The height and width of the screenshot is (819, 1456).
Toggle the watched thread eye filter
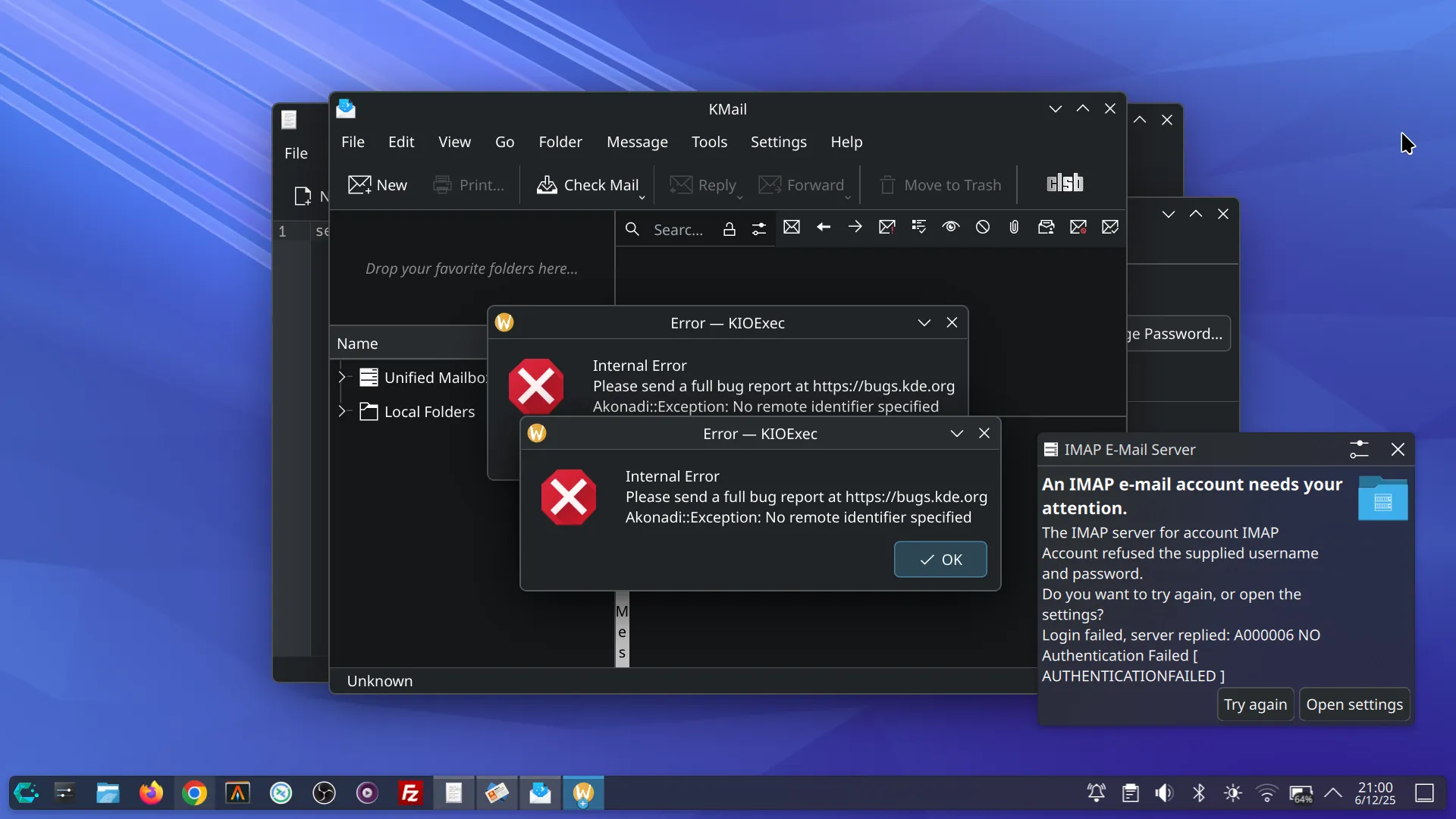coord(950,227)
